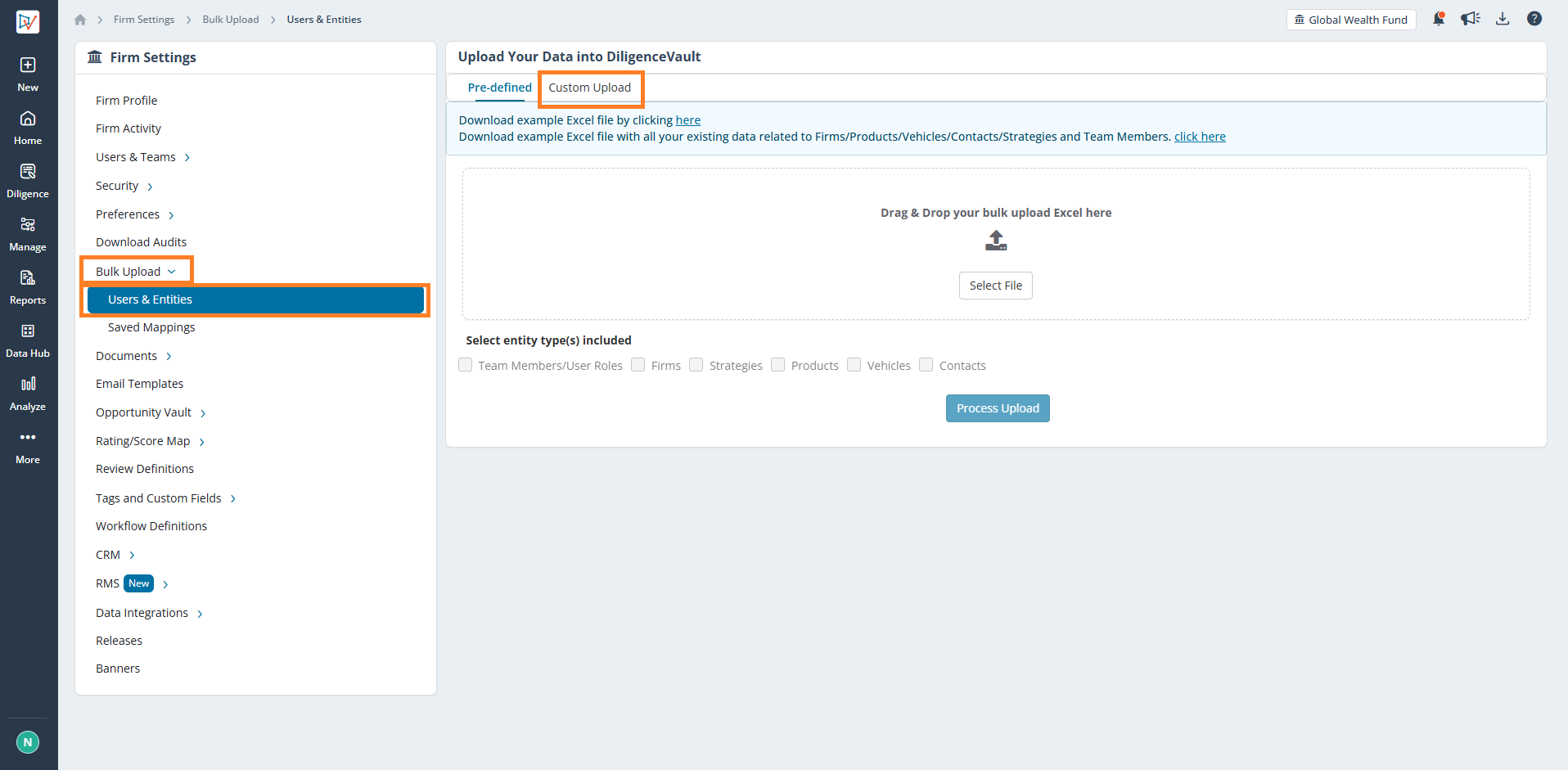Tick the Contacts checkbox
Screen dimensions: 1568x770
926,365
